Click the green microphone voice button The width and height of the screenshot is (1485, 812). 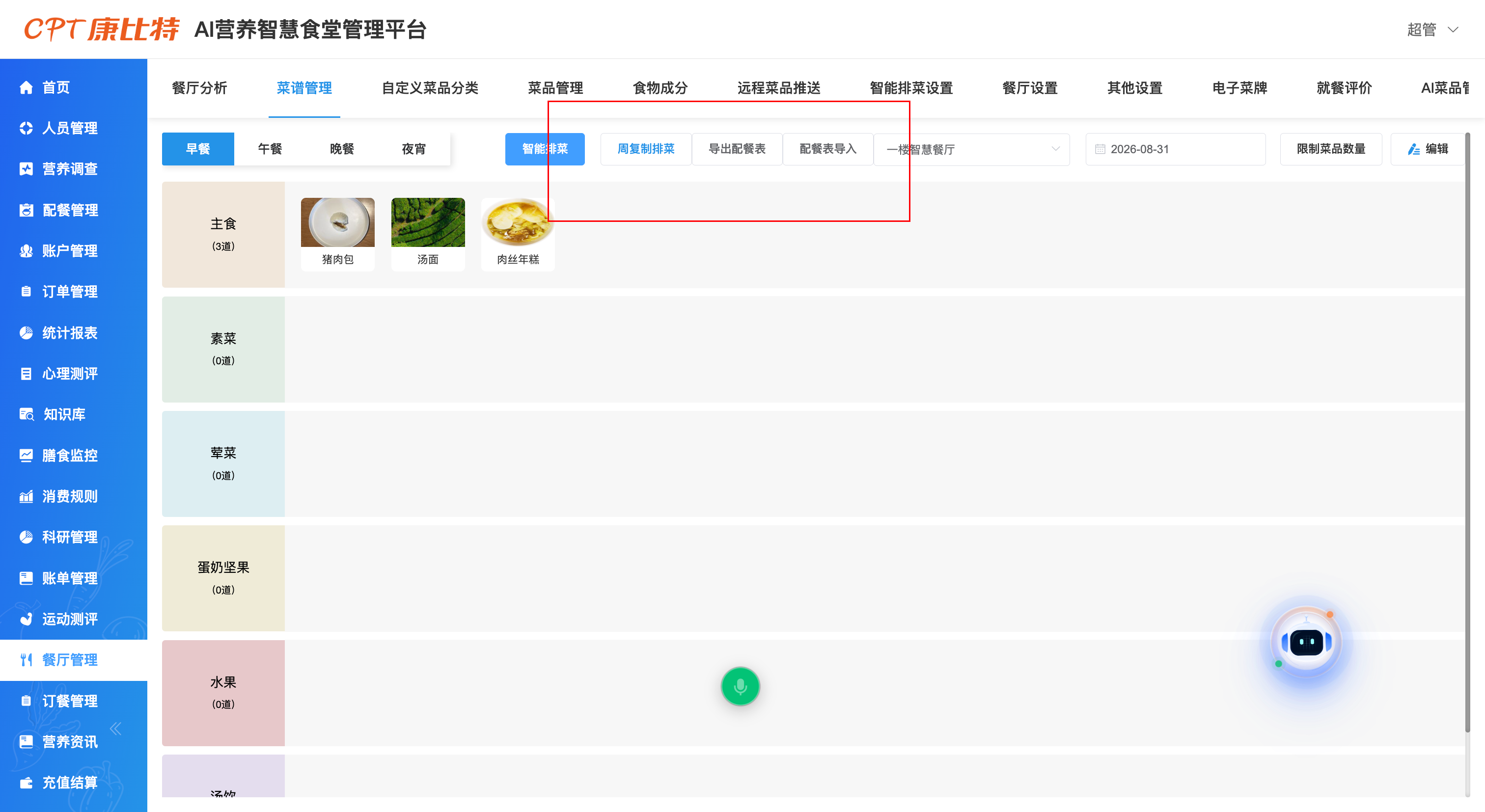coord(740,686)
